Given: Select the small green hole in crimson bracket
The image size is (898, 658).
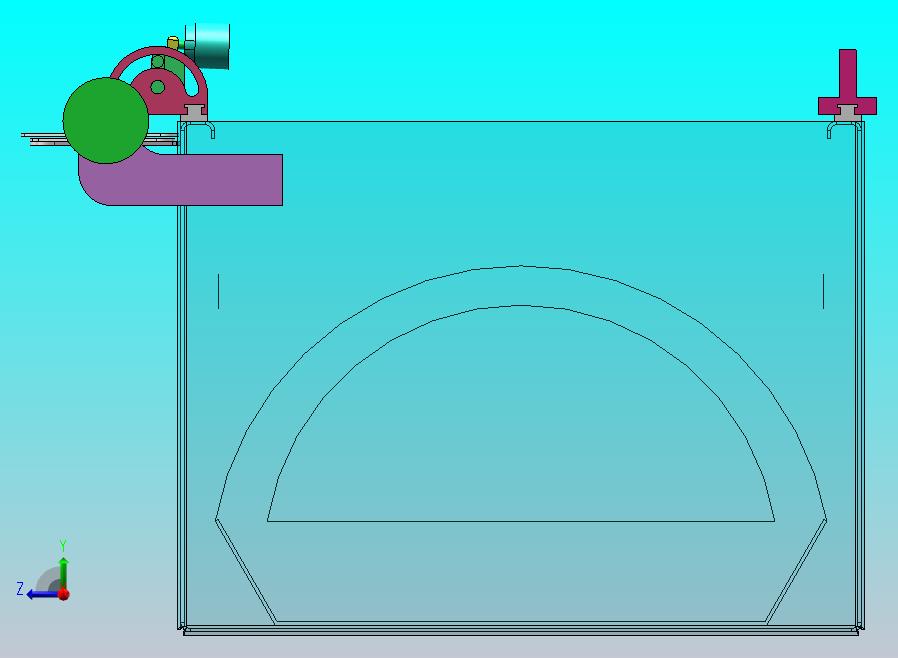Looking at the screenshot, I should pyautogui.click(x=157, y=88).
